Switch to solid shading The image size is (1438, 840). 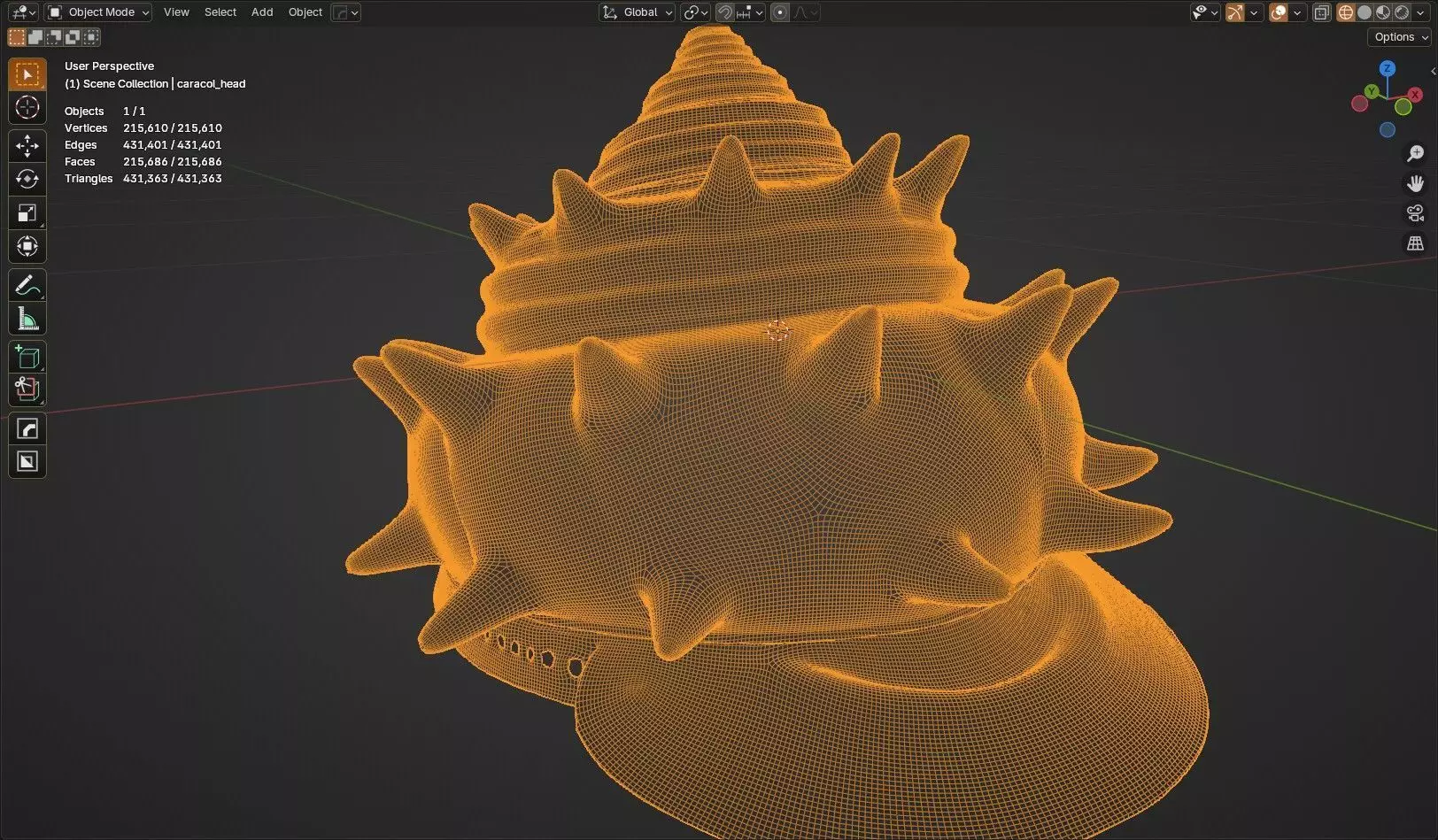coord(1365,12)
